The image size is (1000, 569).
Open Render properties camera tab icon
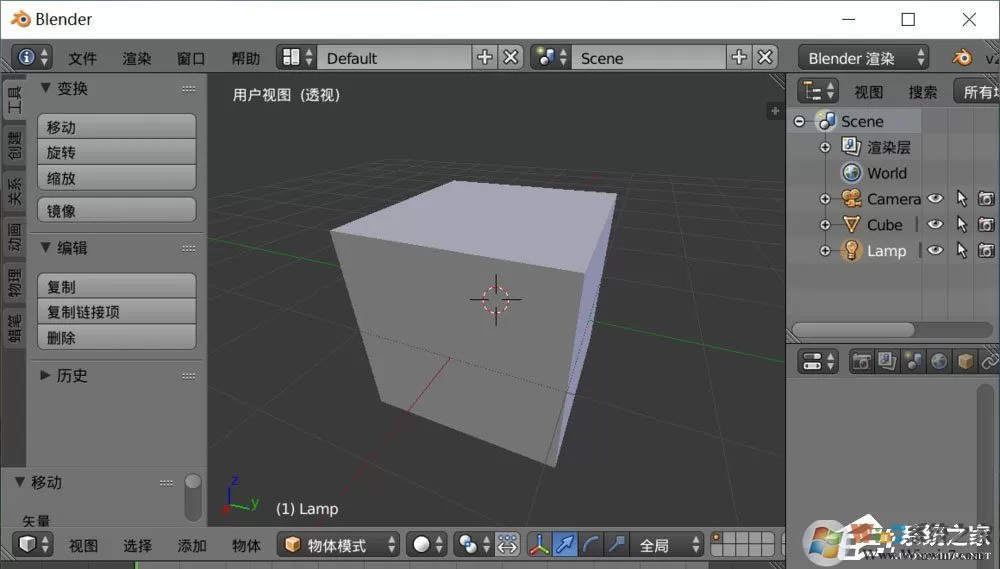click(861, 362)
